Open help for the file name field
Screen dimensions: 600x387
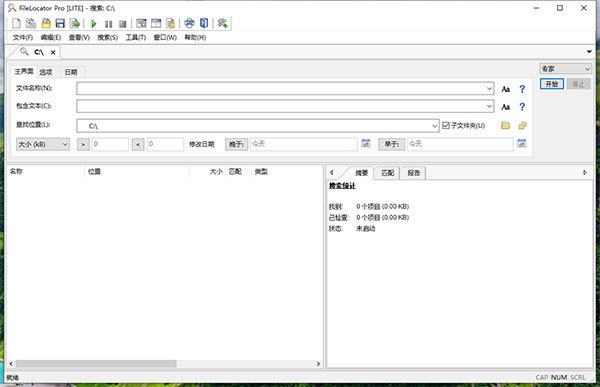pos(522,89)
